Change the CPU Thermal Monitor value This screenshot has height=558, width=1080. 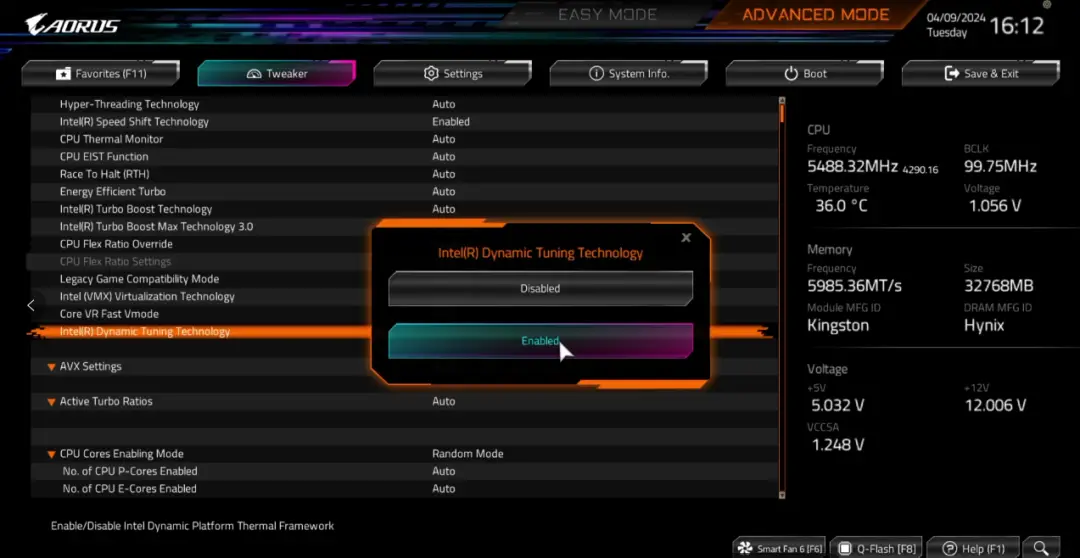(x=444, y=139)
